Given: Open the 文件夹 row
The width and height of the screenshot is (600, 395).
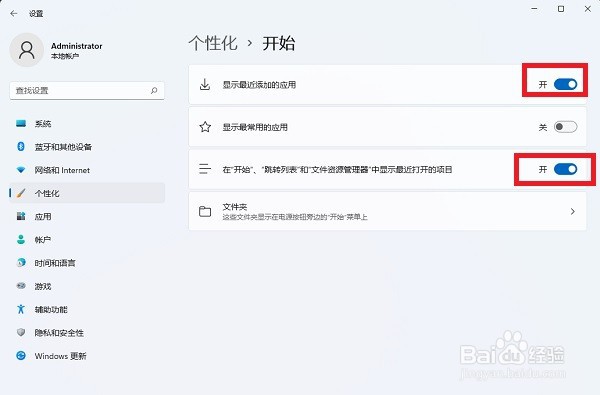Looking at the screenshot, I should tap(387, 211).
